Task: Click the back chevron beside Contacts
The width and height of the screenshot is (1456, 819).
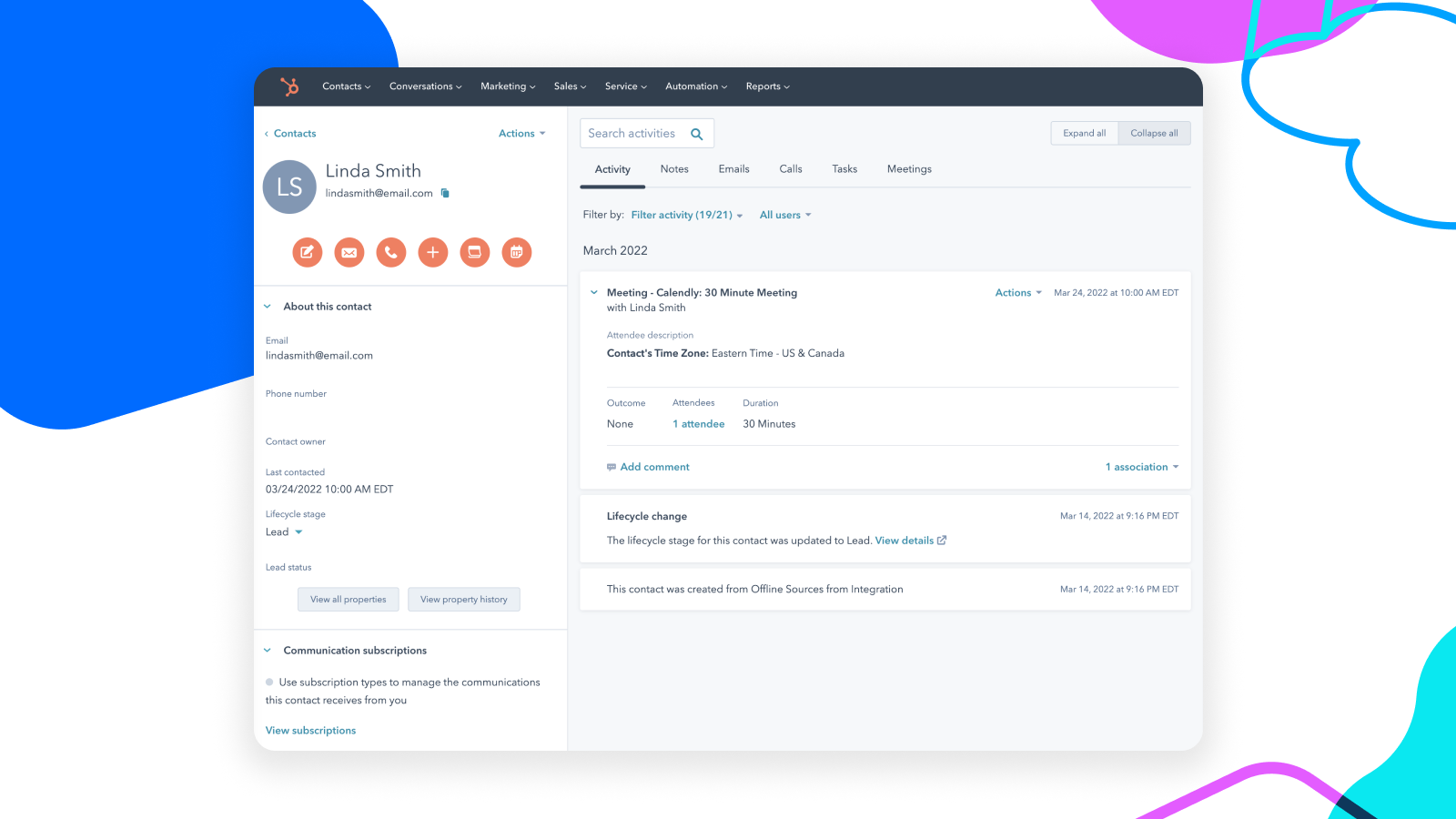Action: tap(267, 134)
